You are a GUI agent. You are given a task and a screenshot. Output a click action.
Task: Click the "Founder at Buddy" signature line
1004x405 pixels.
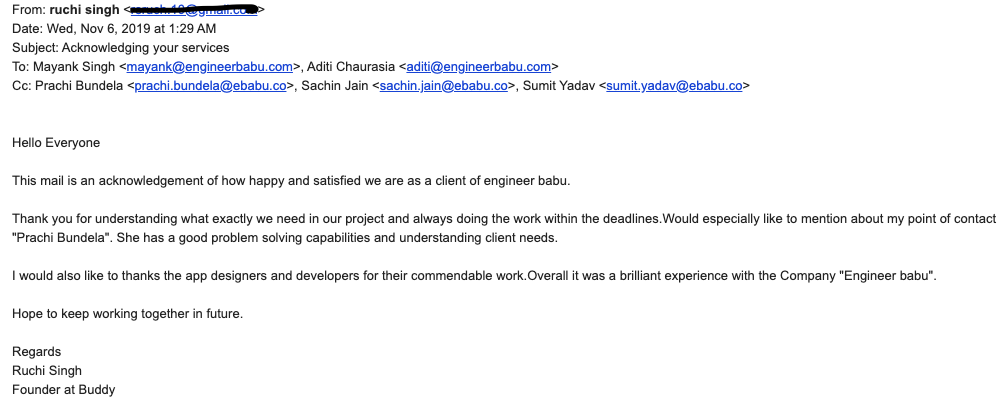63,390
